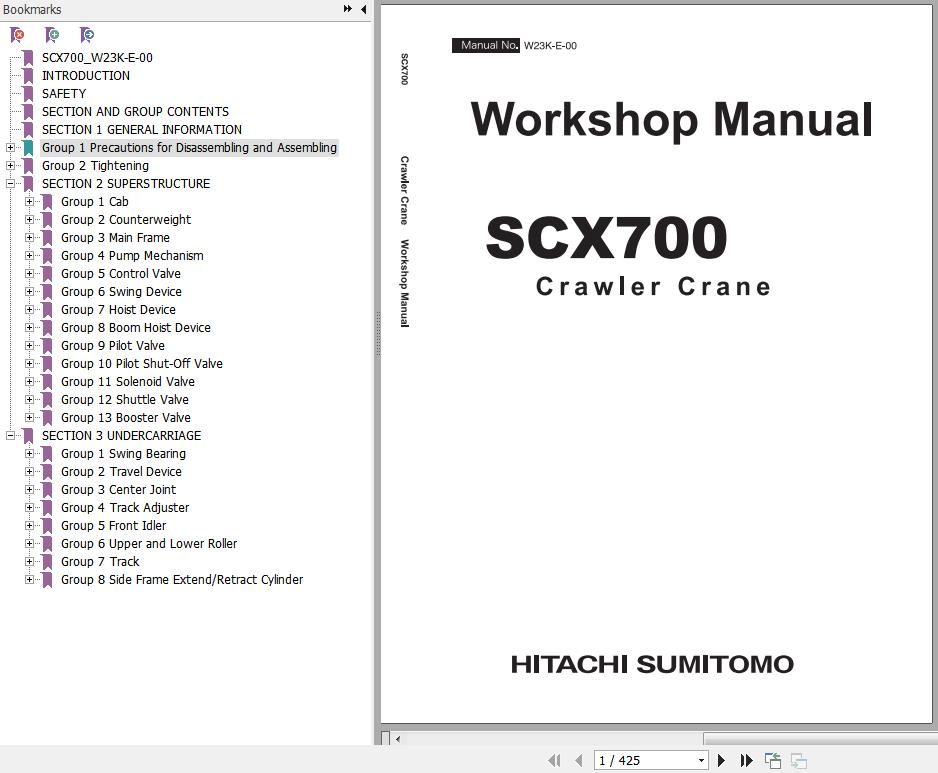
Task: Expand the Group 7 Hoist Device node
Action: 29,309
